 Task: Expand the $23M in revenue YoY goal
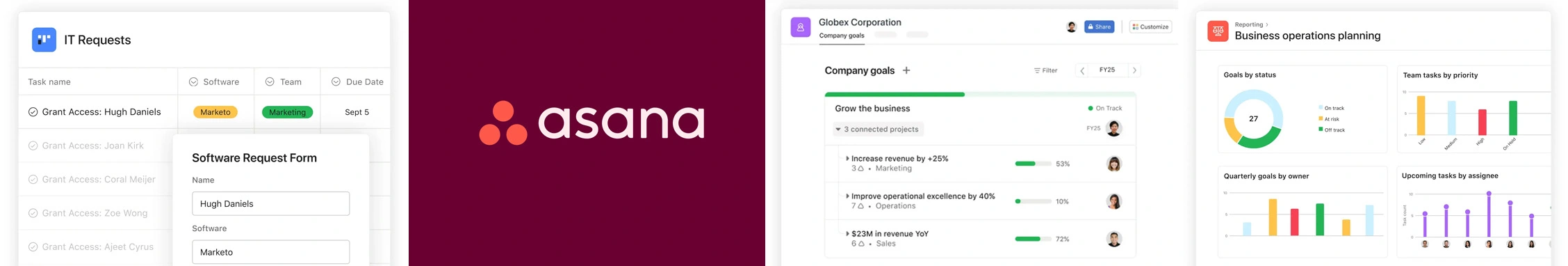pos(847,234)
